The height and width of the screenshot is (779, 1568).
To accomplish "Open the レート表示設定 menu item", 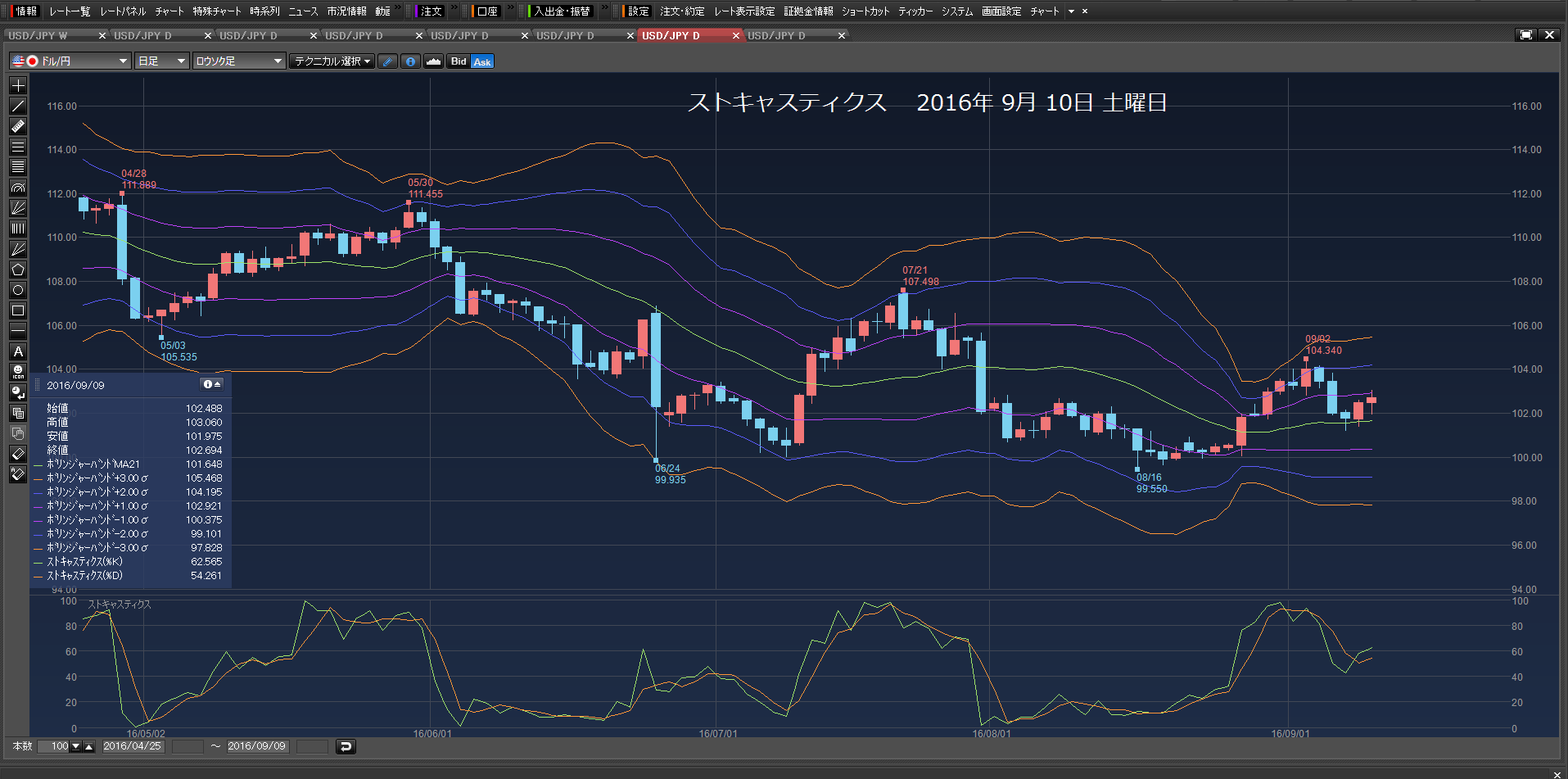I will [x=744, y=11].
